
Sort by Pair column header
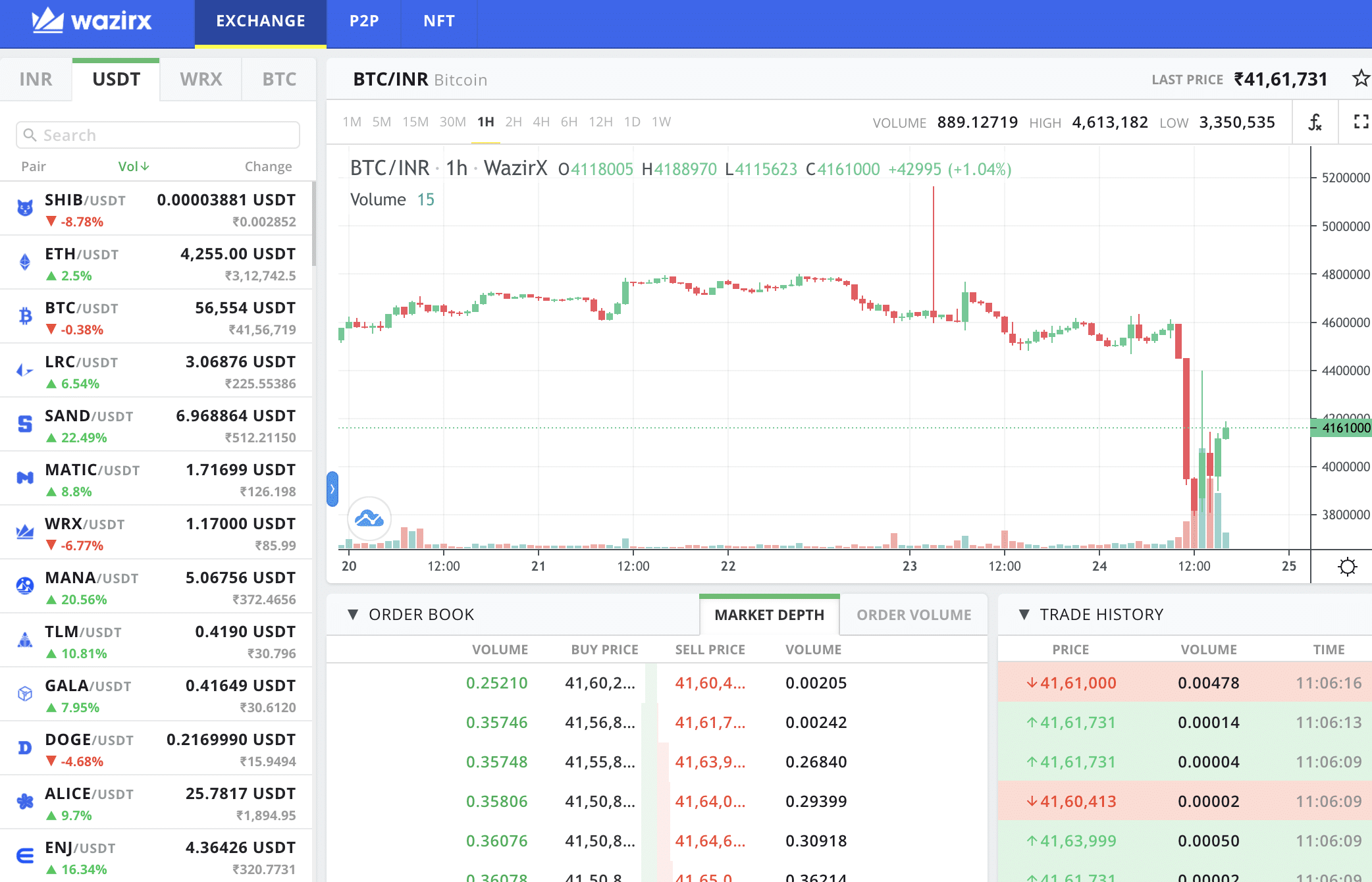[34, 167]
